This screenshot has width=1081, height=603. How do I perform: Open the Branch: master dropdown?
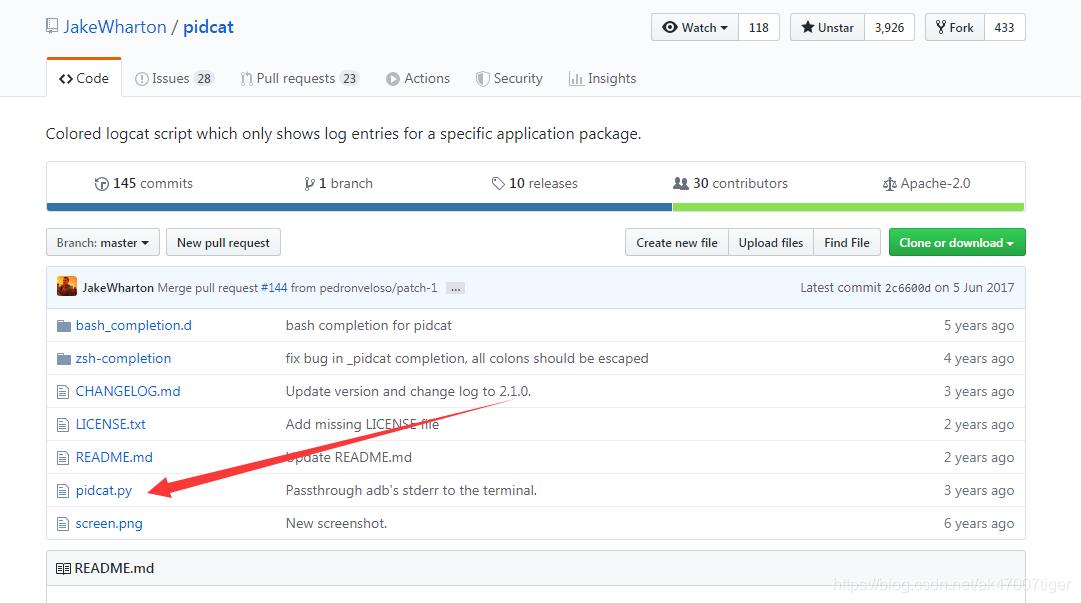point(103,243)
